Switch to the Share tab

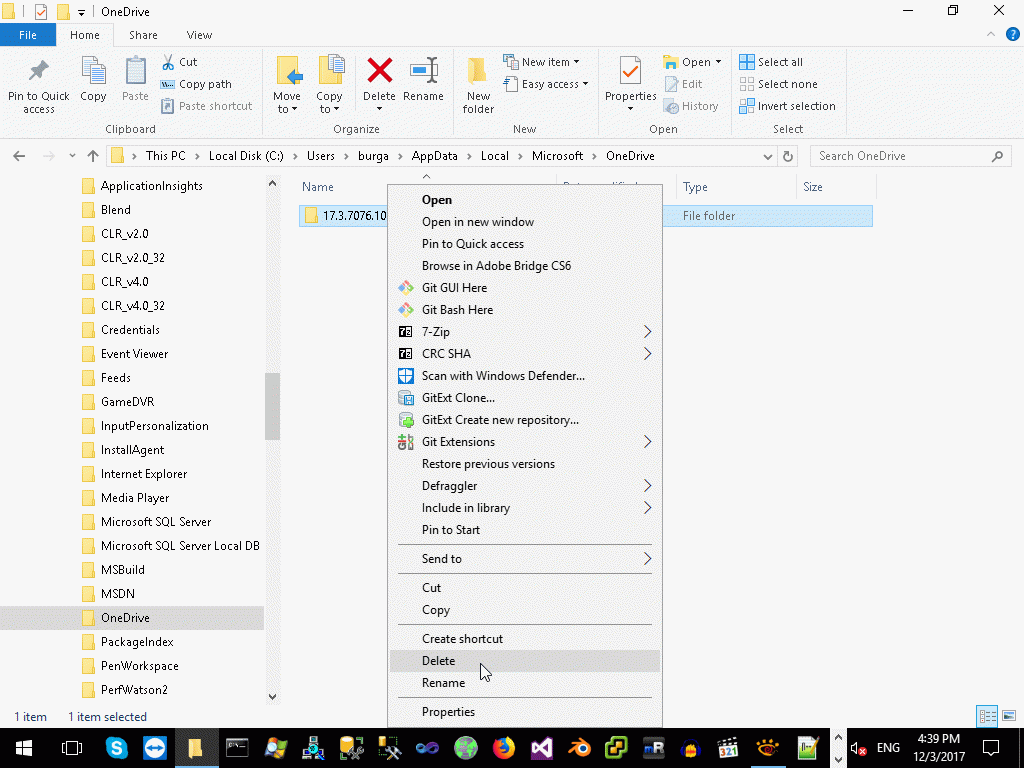pos(143,35)
